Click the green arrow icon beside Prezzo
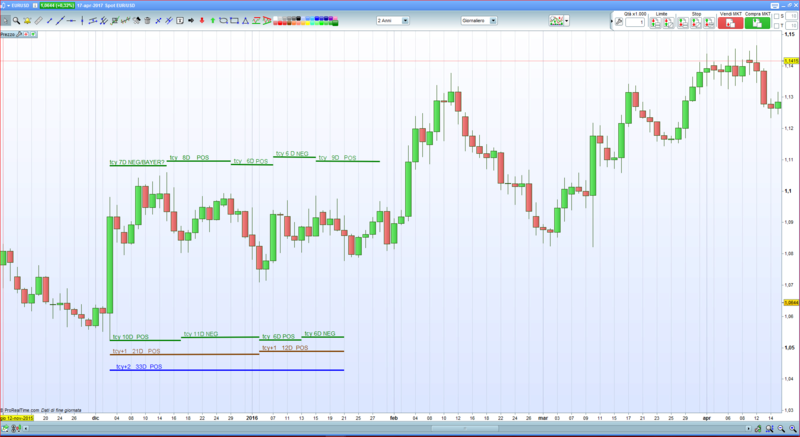 coord(33,34)
